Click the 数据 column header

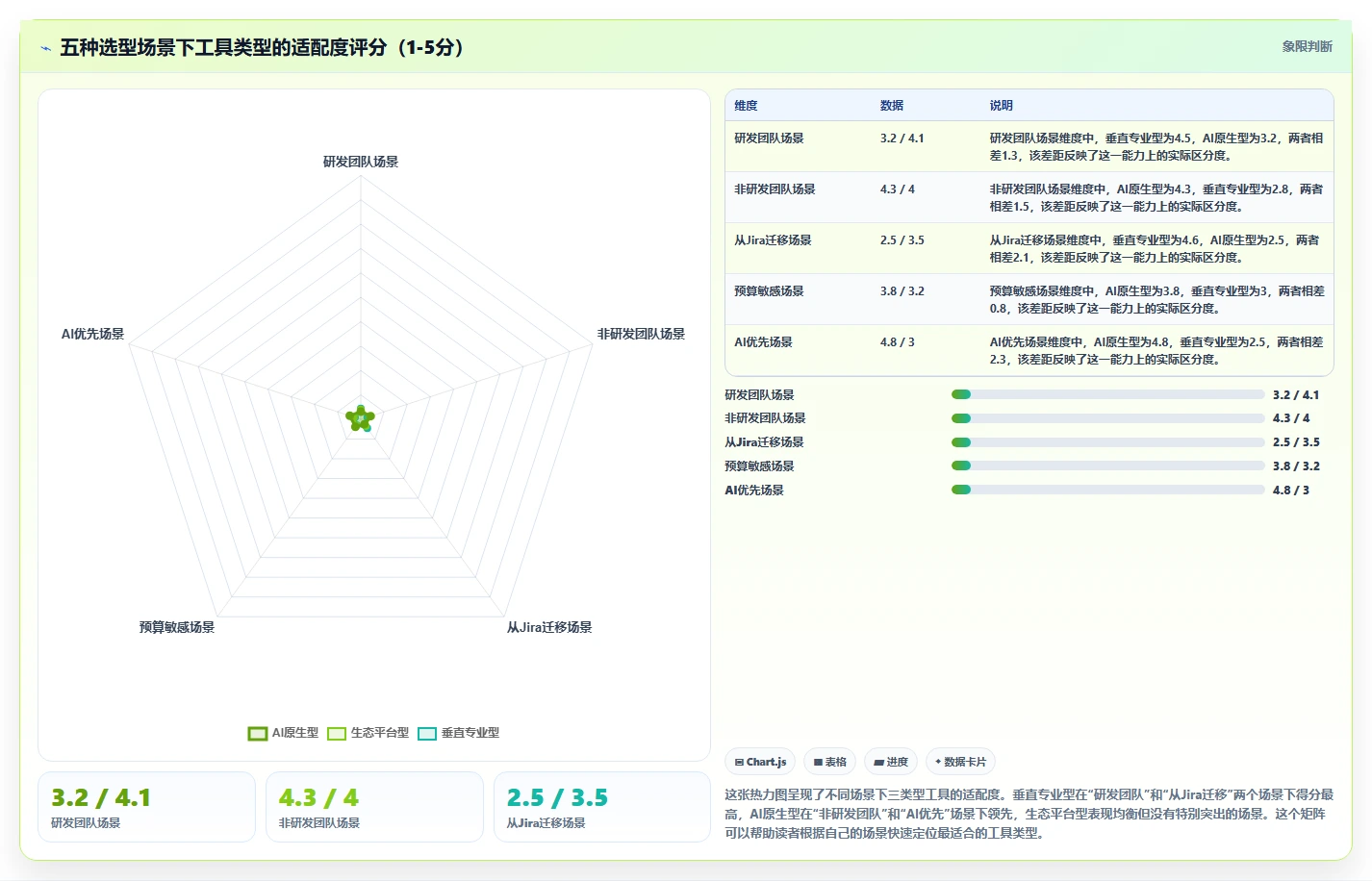(x=892, y=106)
